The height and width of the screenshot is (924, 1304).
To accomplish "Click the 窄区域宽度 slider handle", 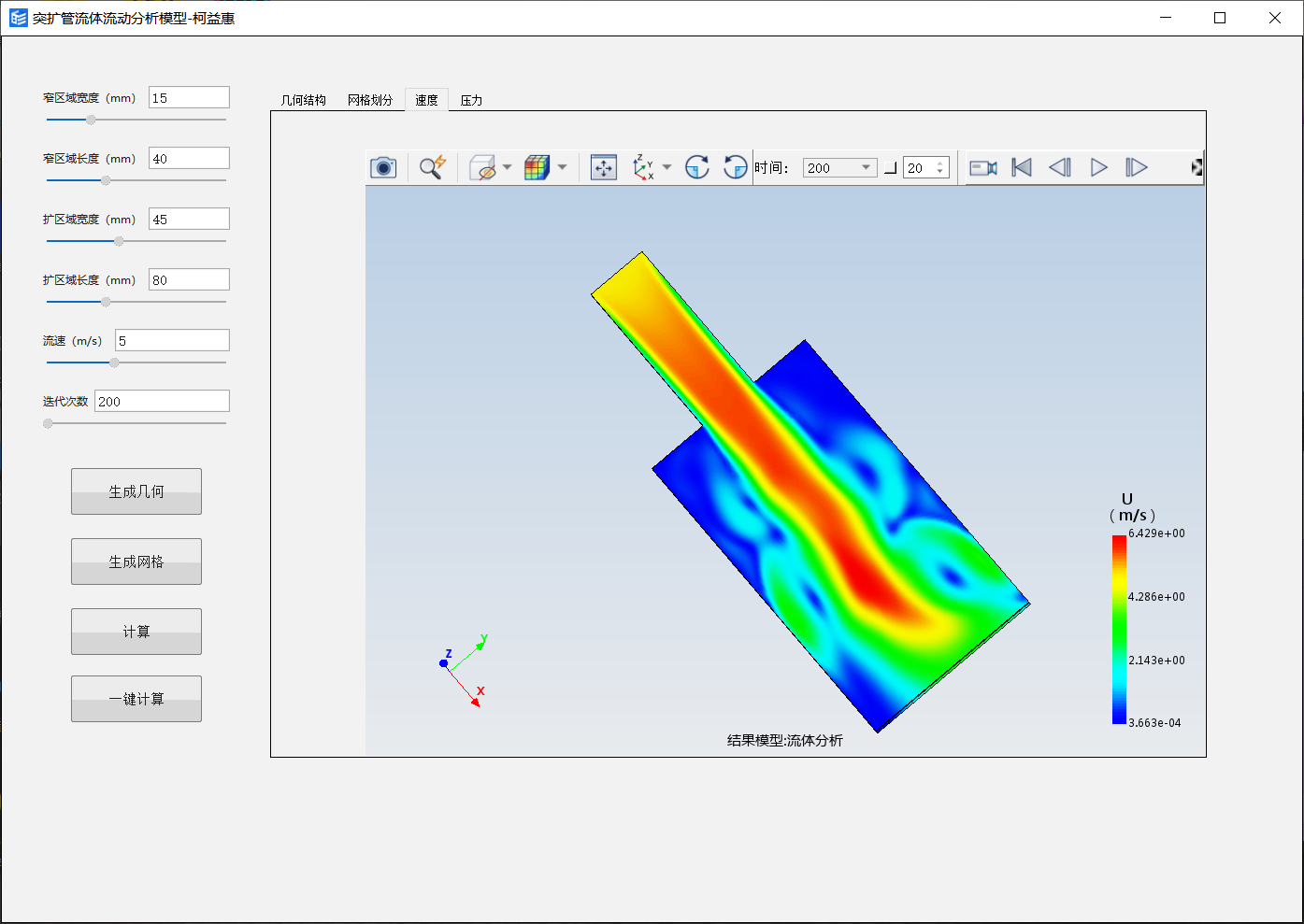I will click(91, 120).
